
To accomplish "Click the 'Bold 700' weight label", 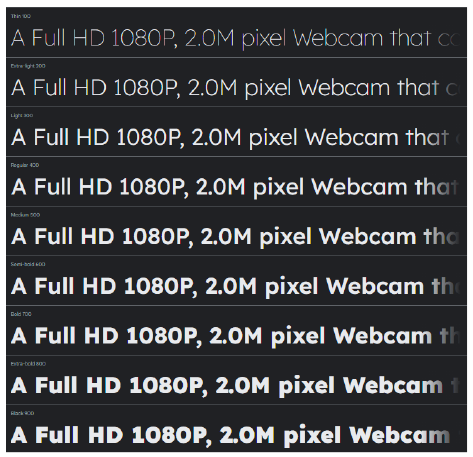I will pos(21,314).
